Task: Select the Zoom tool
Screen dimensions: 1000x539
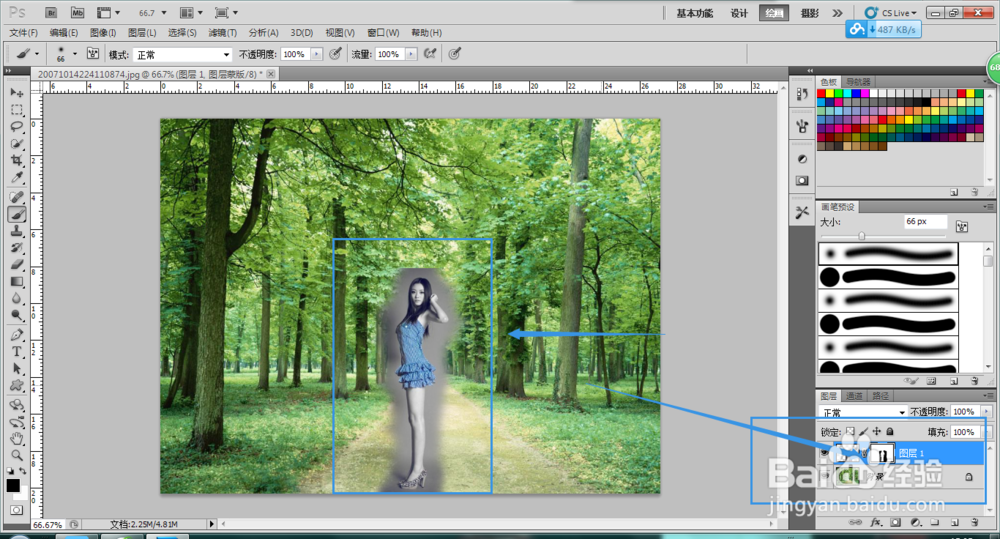Action: pos(17,455)
